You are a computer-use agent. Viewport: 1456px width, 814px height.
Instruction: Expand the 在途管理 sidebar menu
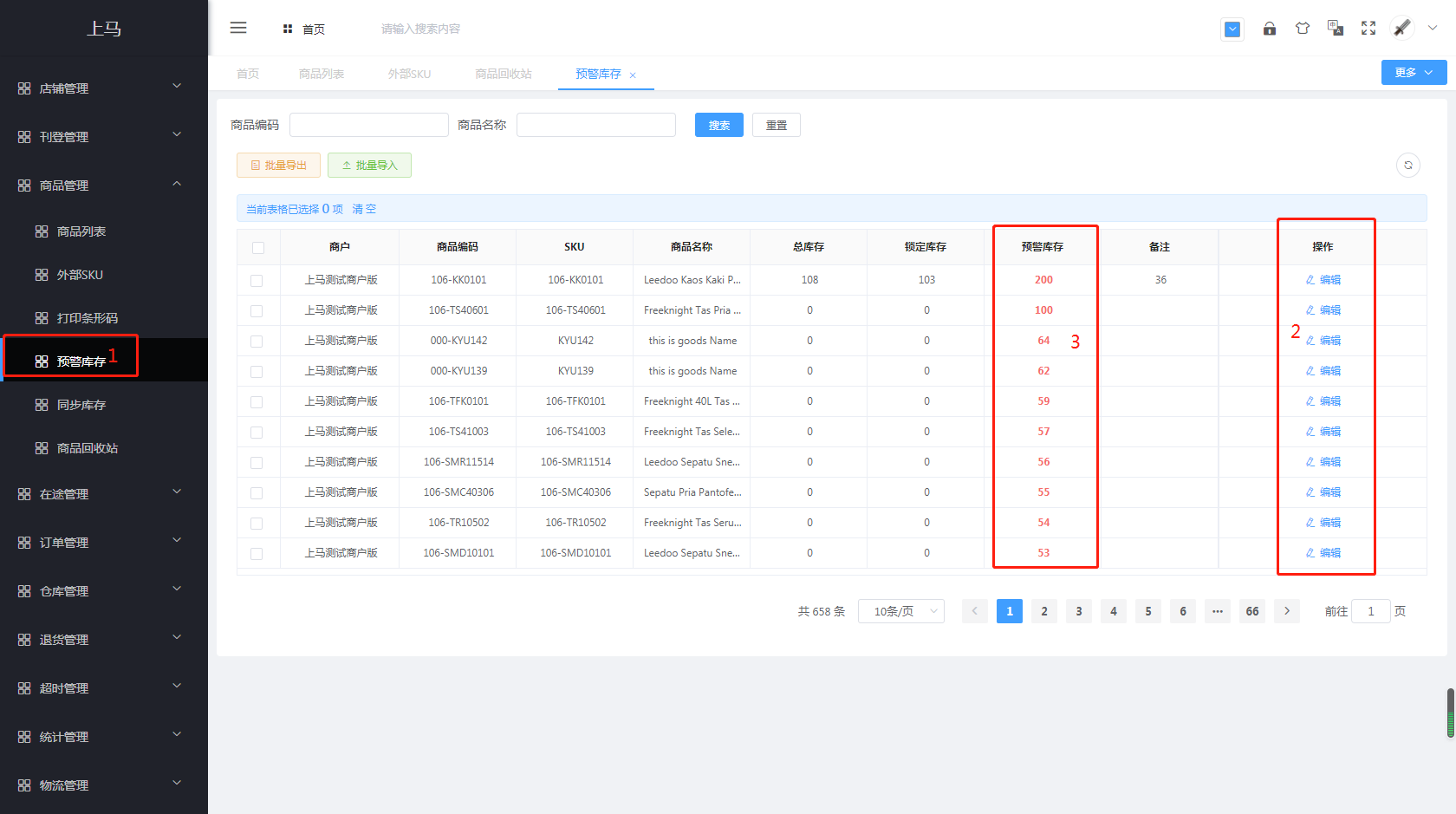click(x=104, y=494)
